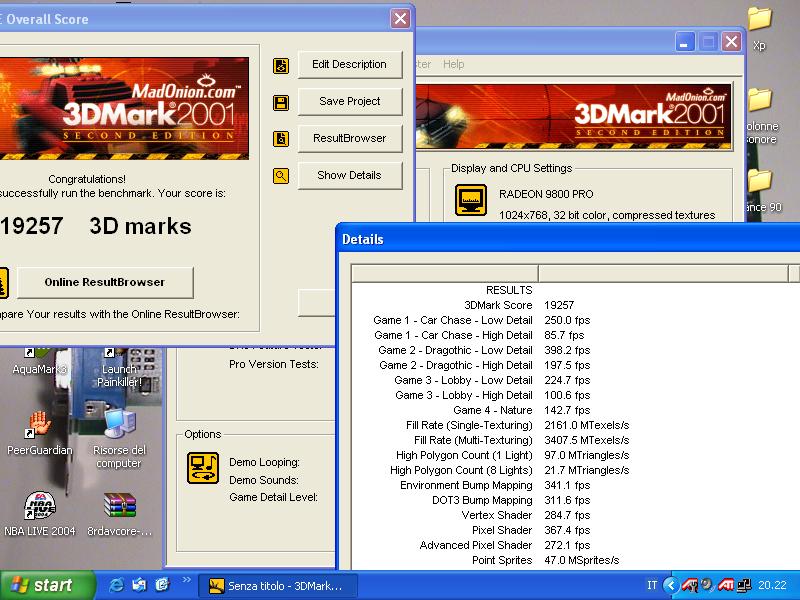This screenshot has height=600, width=800.
Task: Open Risorse del computer desktop icon
Action: (x=119, y=439)
